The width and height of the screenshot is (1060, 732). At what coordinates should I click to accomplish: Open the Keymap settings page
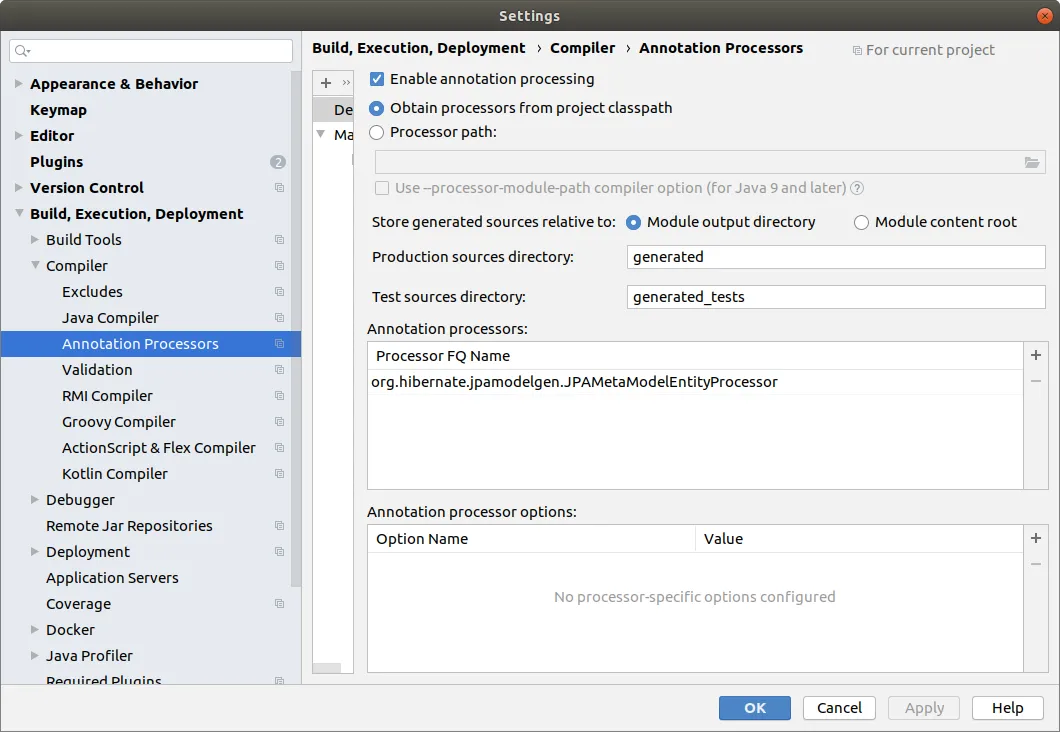click(x=58, y=110)
